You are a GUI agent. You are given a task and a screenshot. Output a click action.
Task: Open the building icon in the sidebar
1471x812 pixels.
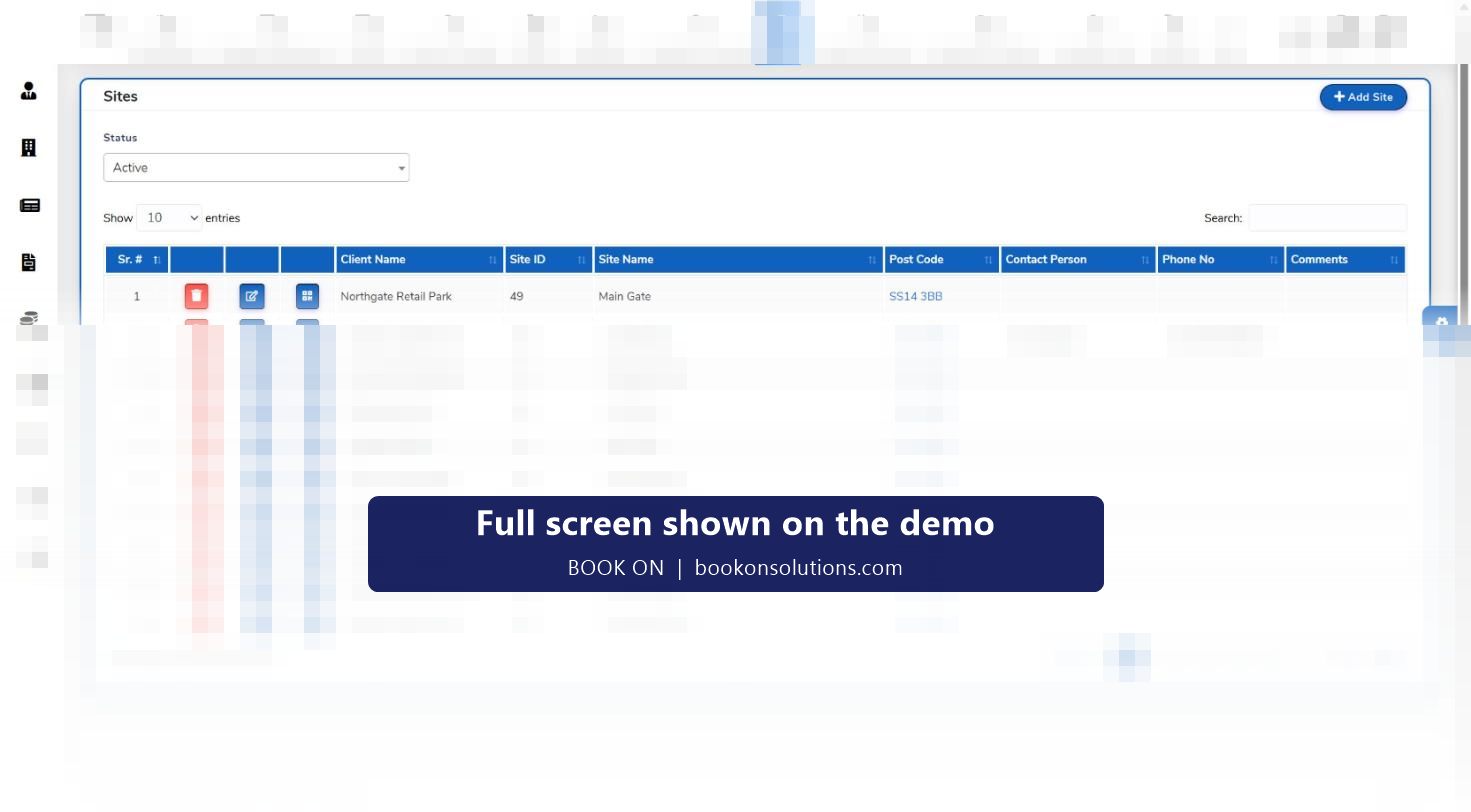tap(29, 148)
